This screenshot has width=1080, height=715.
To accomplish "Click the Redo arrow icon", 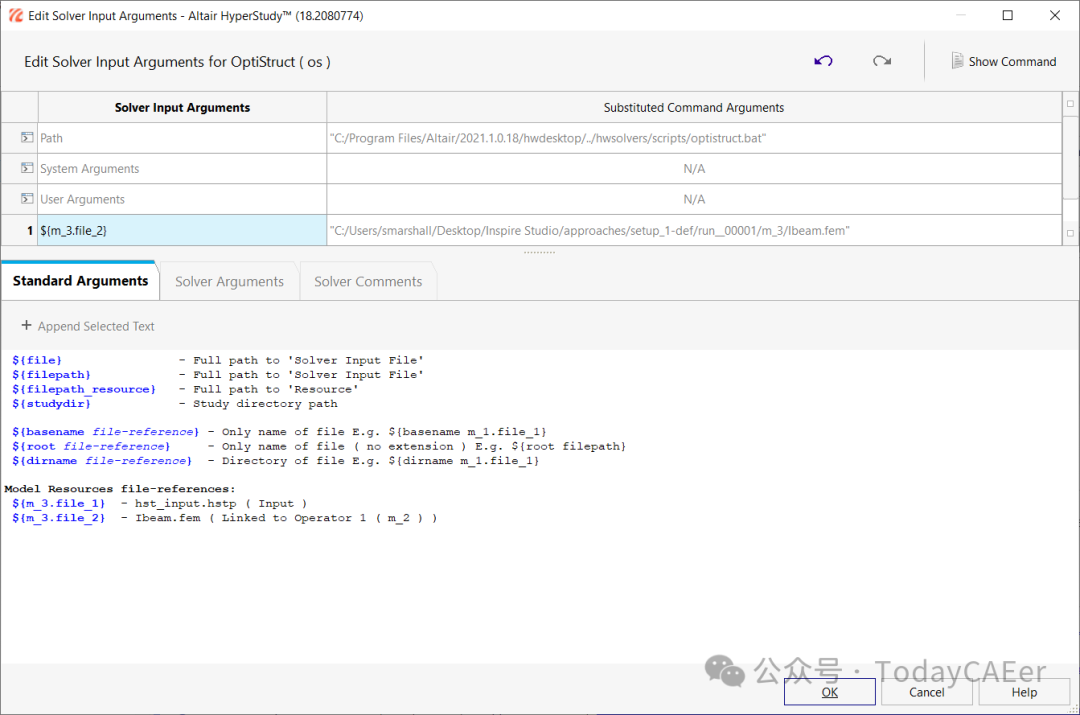I will coord(882,61).
